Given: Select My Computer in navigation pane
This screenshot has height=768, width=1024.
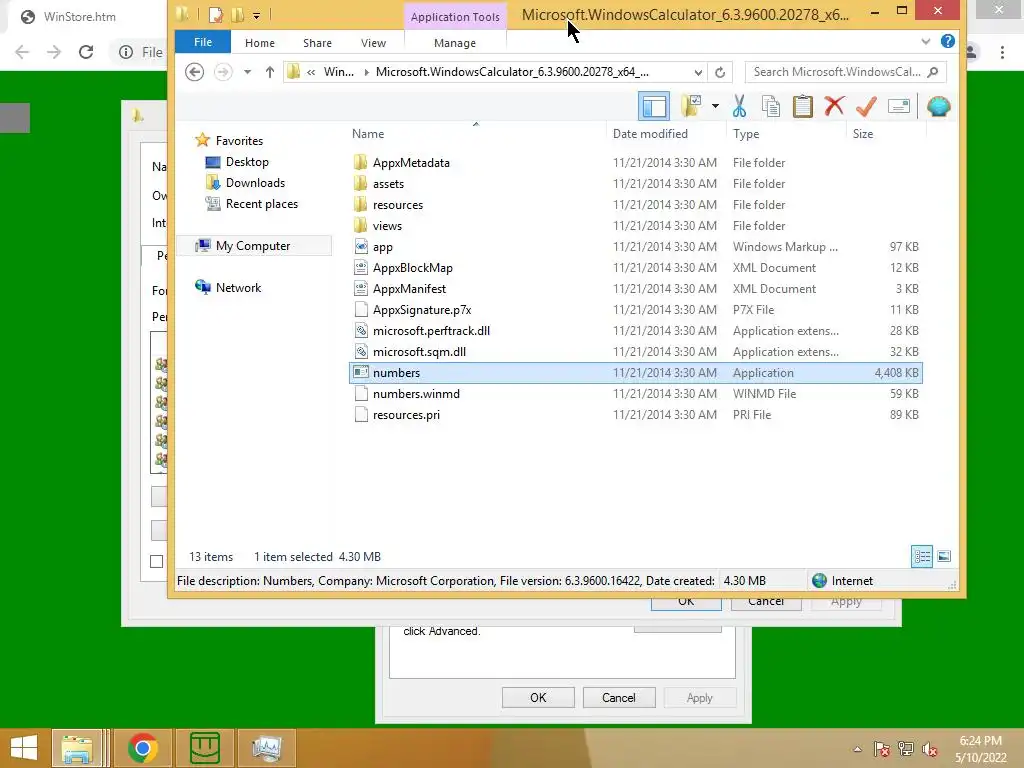Looking at the screenshot, I should coord(253,246).
